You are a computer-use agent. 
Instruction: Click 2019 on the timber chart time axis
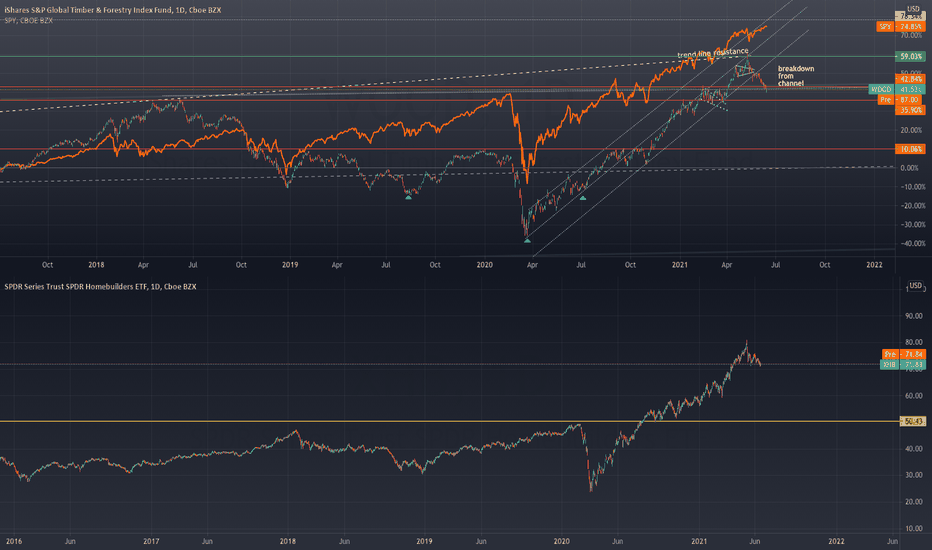pos(290,265)
